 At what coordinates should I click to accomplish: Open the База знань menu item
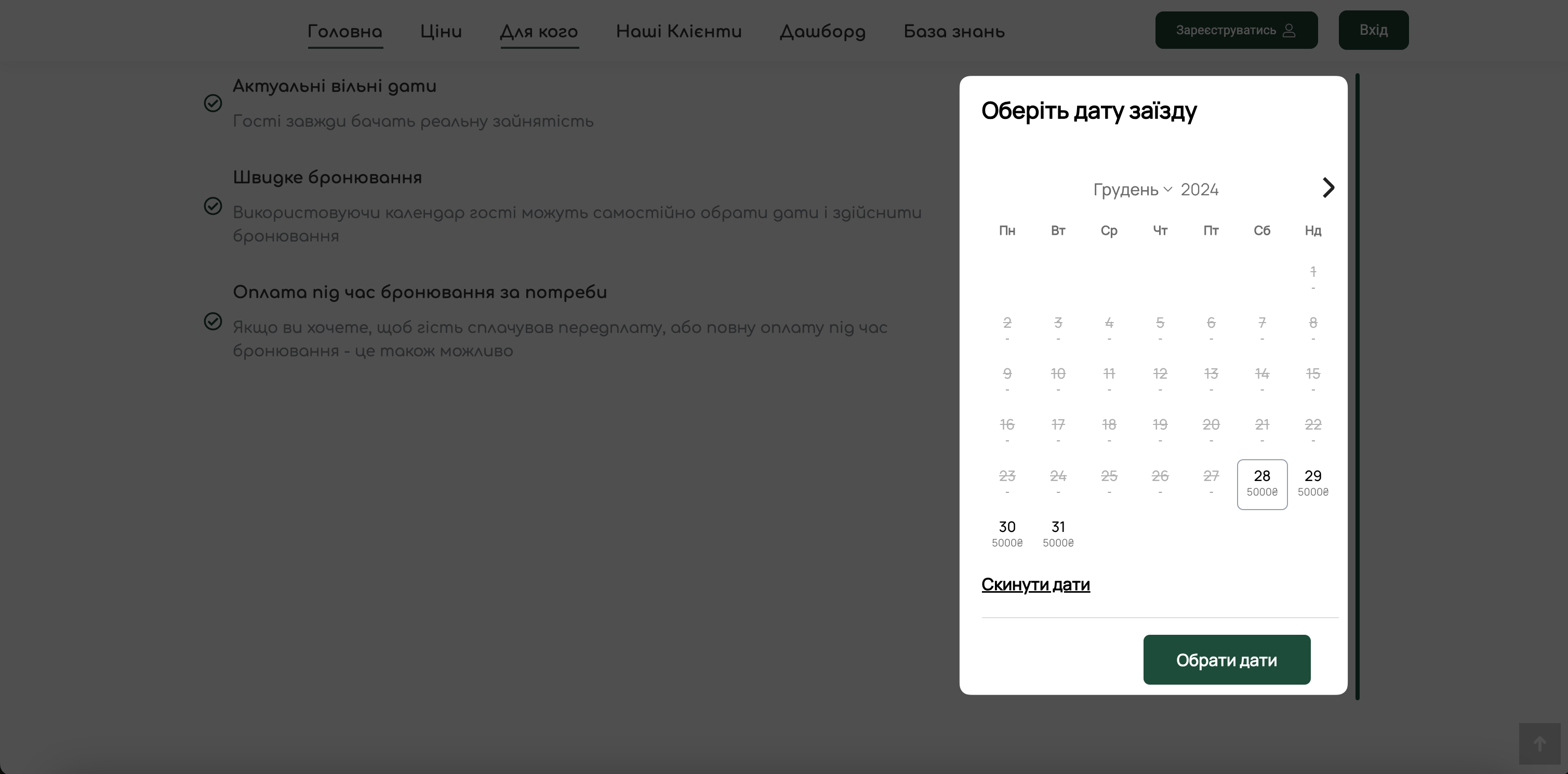click(x=954, y=31)
